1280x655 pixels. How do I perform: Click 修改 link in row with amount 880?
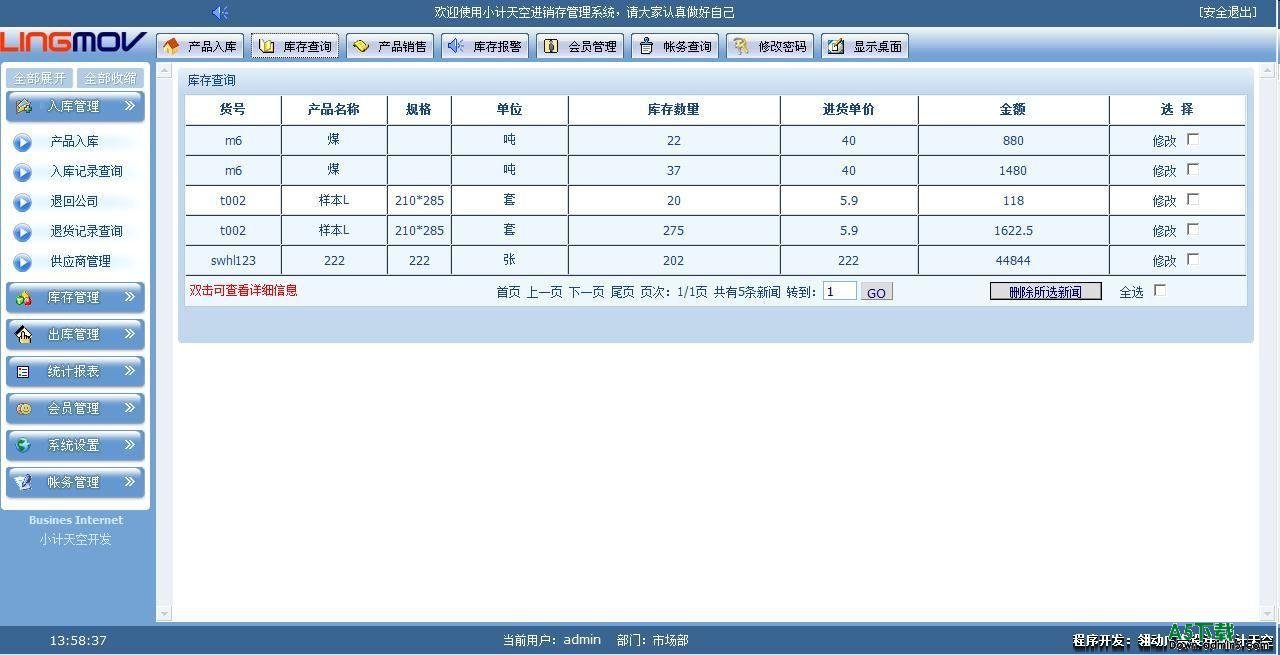pyautogui.click(x=1164, y=141)
